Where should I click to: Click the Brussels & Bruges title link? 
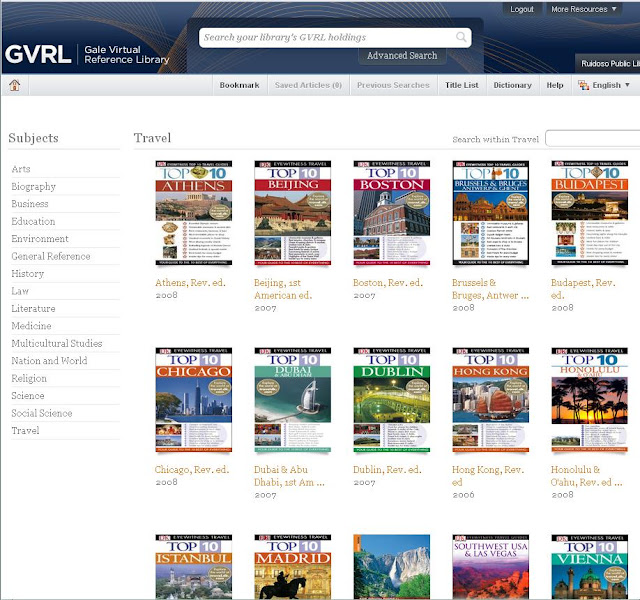490,289
